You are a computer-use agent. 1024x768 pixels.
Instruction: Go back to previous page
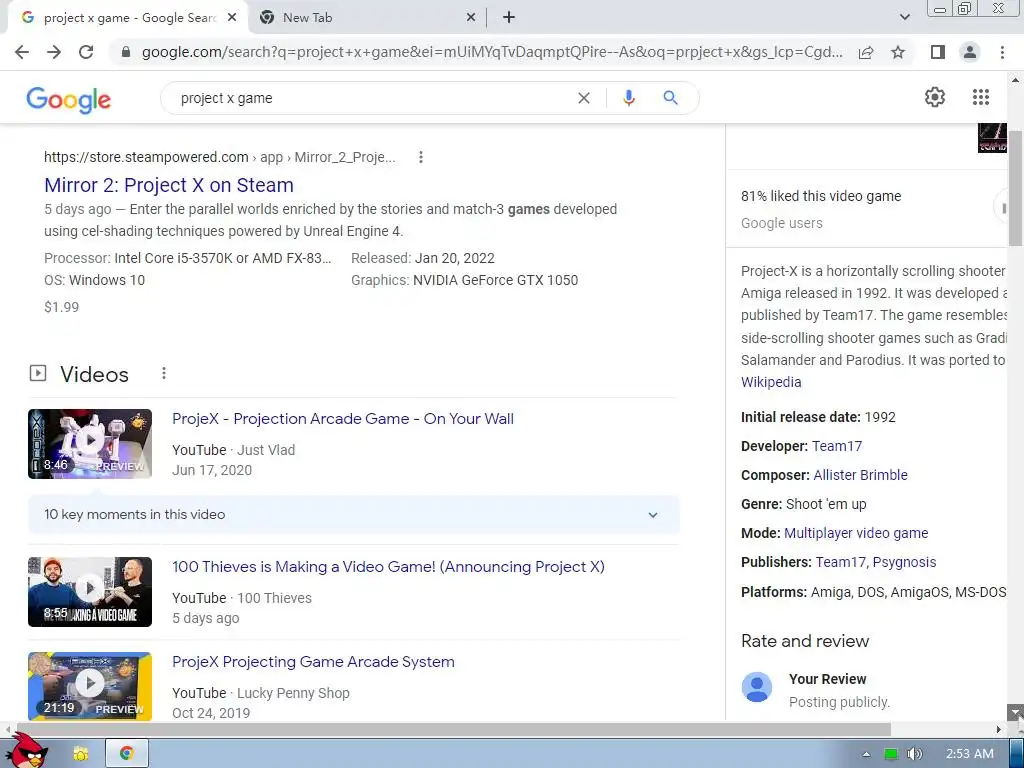point(22,52)
